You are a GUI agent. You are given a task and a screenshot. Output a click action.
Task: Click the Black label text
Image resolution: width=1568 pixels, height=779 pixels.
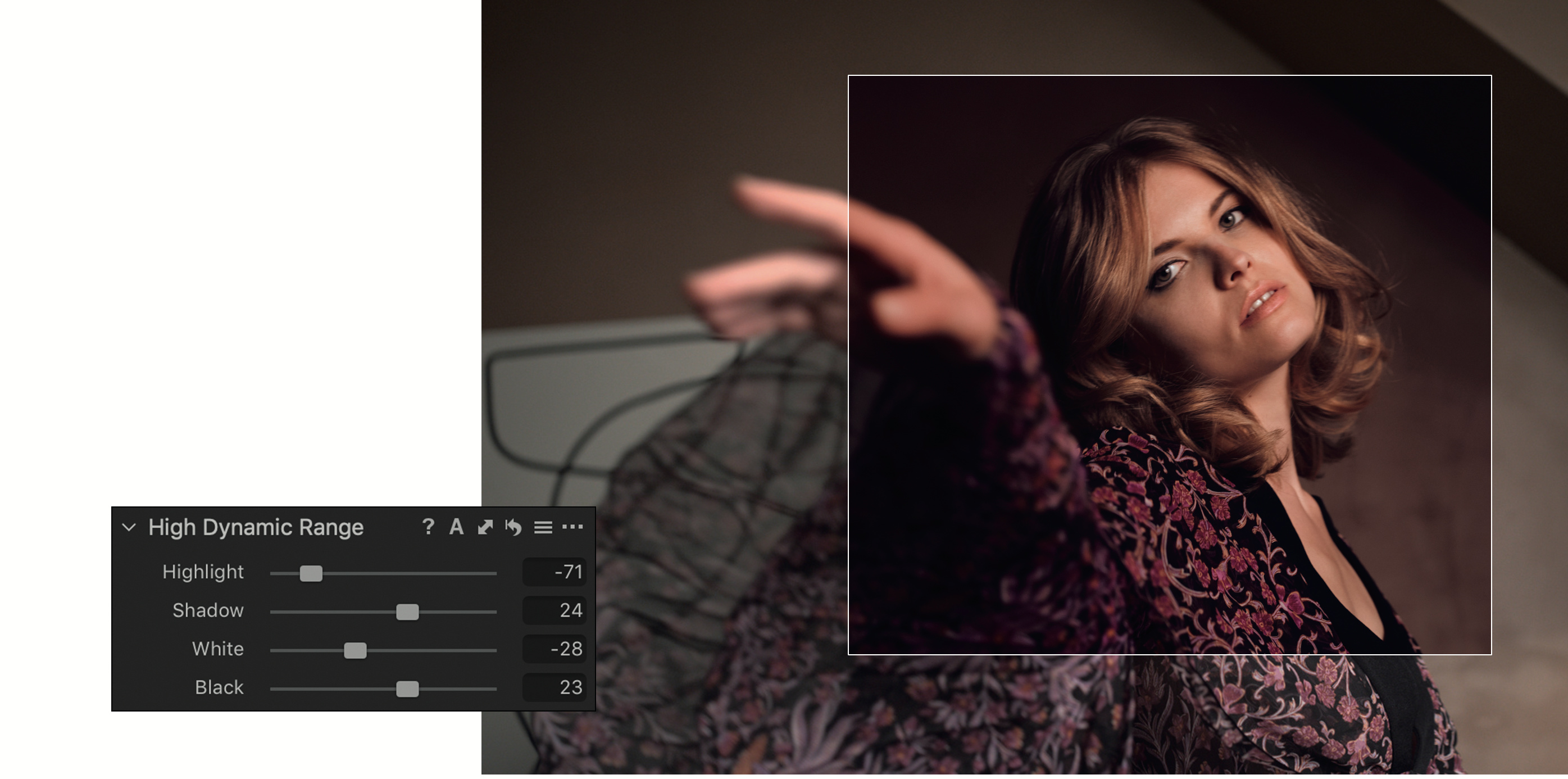coord(219,687)
